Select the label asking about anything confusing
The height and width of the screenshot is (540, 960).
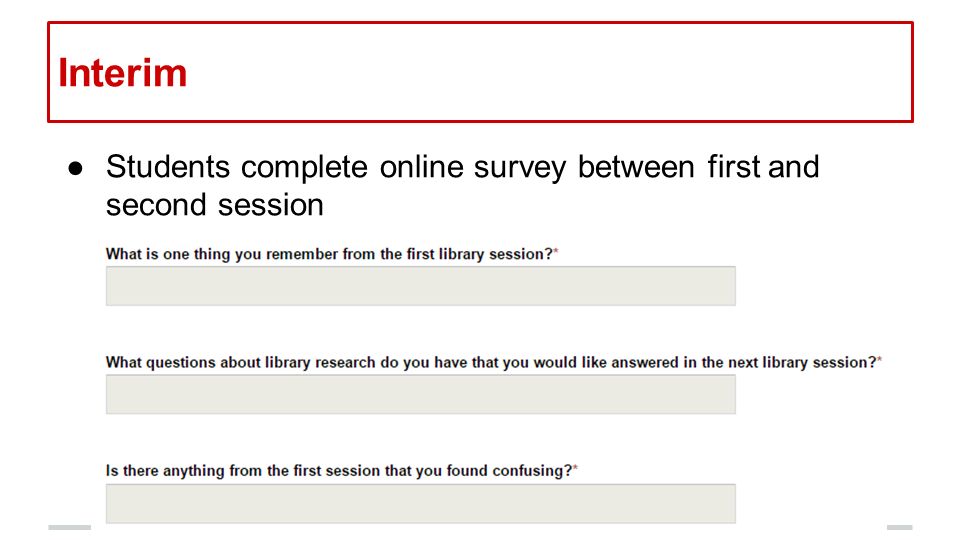tap(339, 471)
